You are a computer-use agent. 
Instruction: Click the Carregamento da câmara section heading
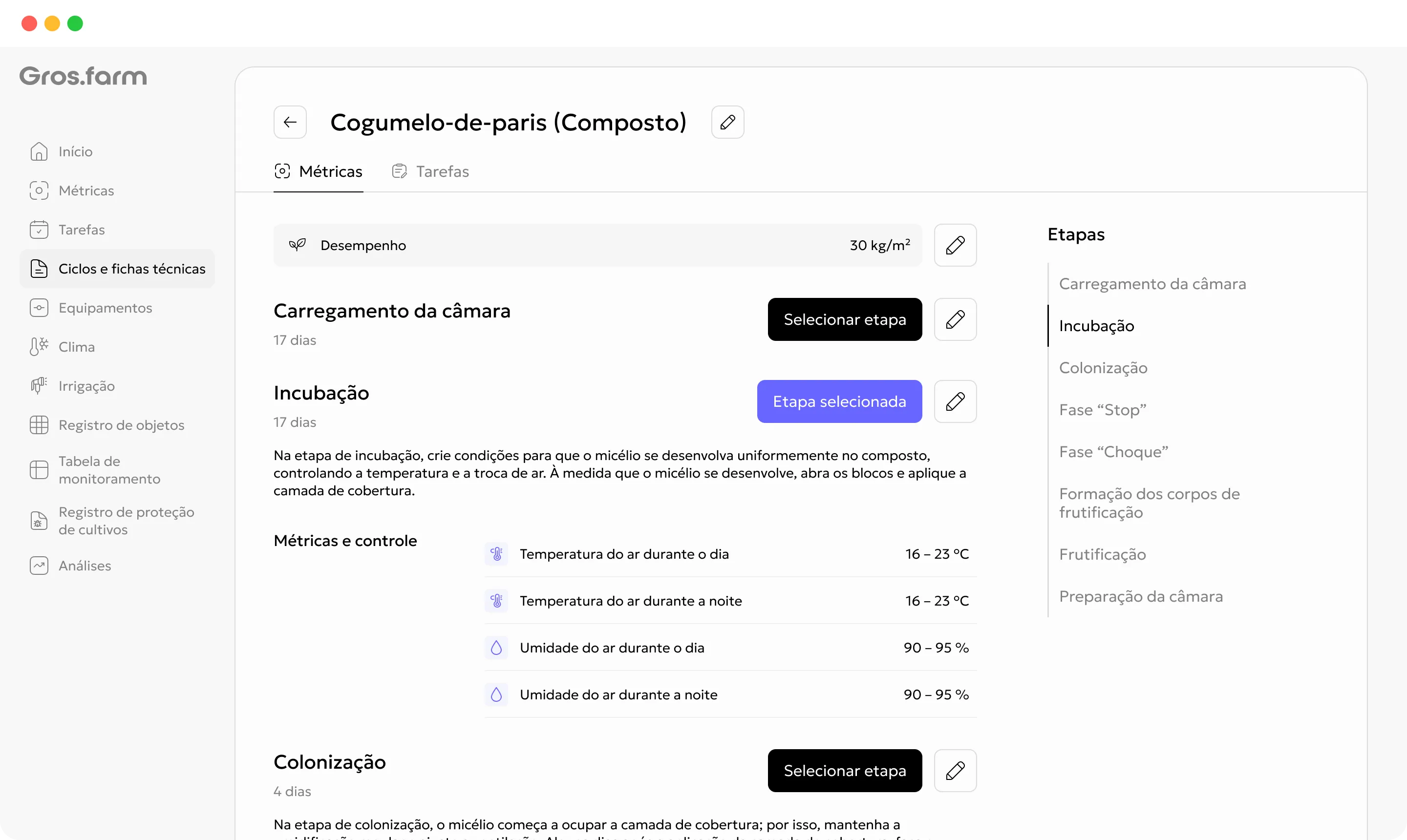(392, 311)
